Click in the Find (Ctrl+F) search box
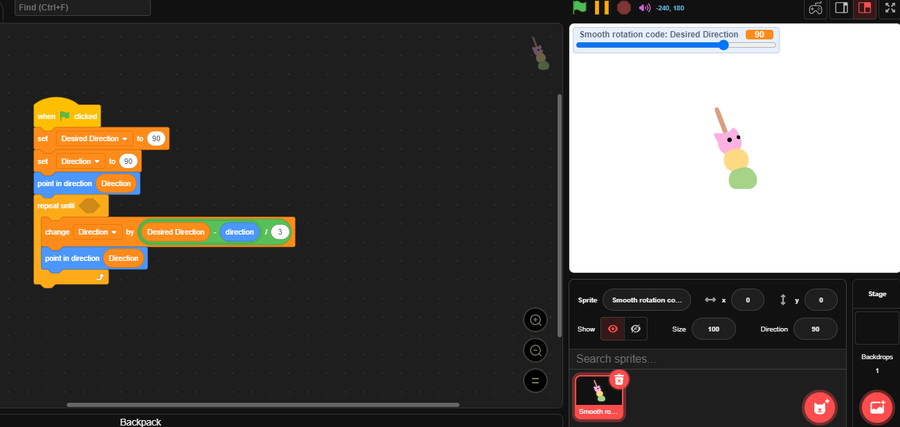This screenshot has height=427, width=900. pyautogui.click(x=82, y=7)
